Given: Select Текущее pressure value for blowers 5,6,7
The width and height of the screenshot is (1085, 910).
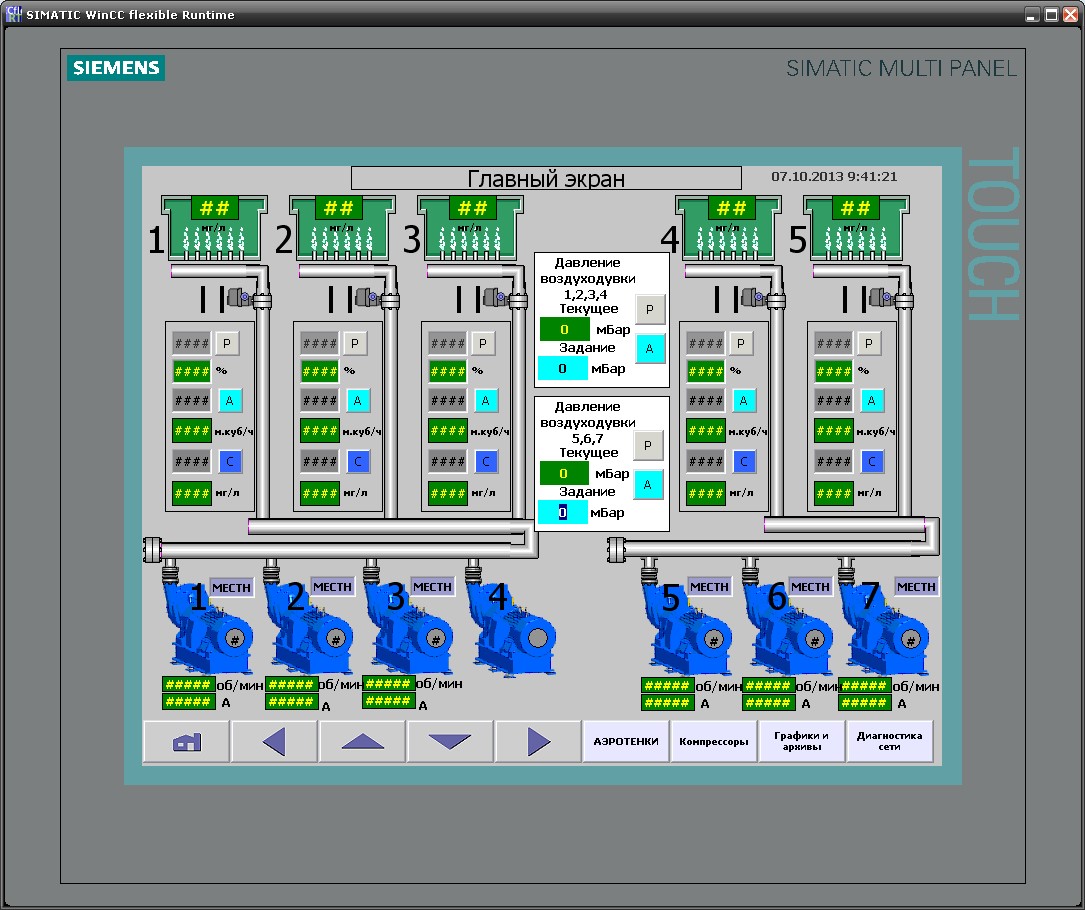Looking at the screenshot, I should point(564,473).
